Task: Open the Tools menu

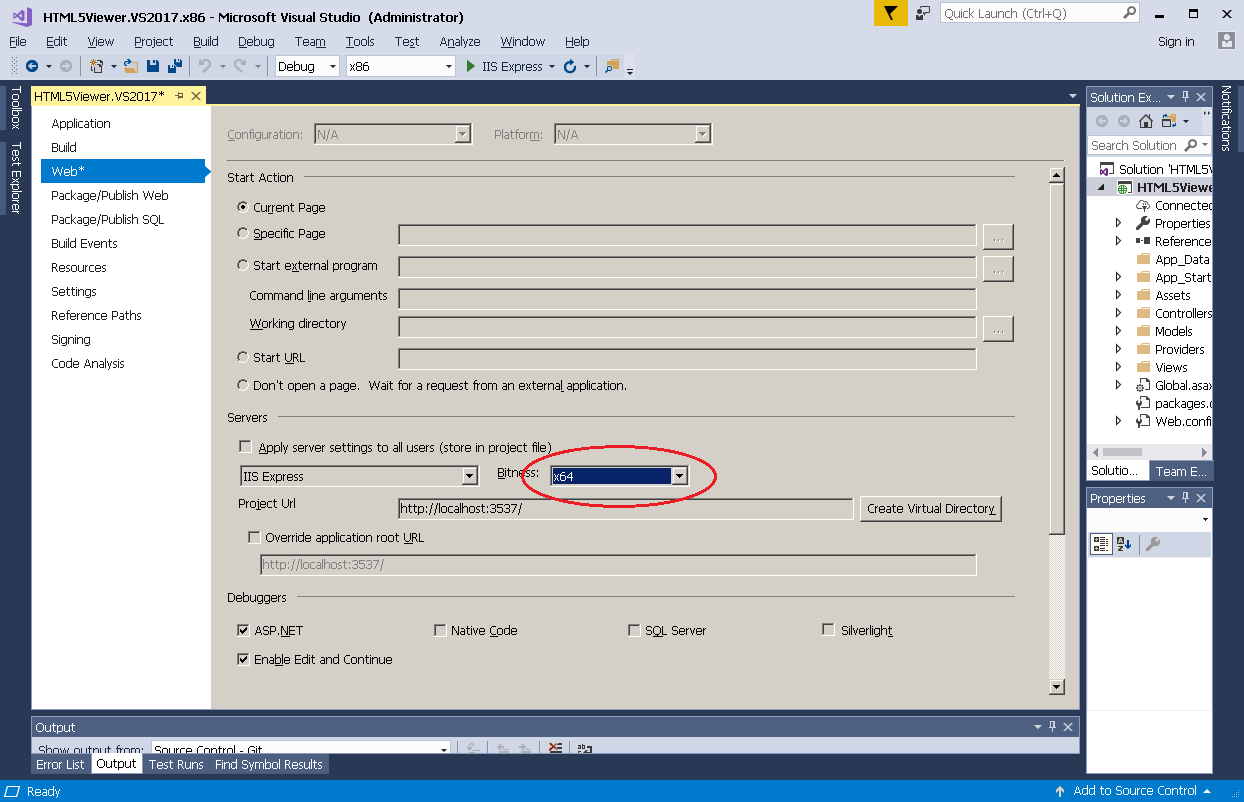Action: (360, 41)
